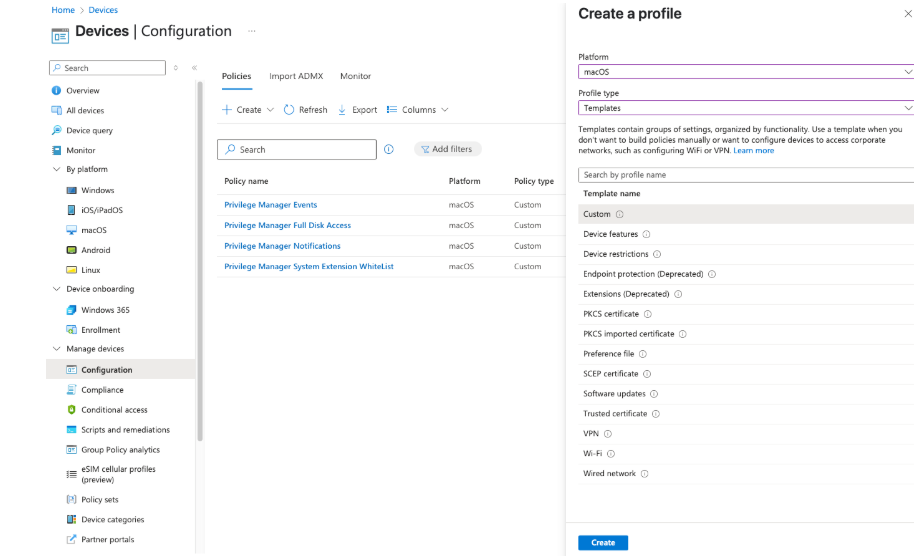Open the Windows 365 icon
The height and width of the screenshot is (556, 921).
click(72, 310)
